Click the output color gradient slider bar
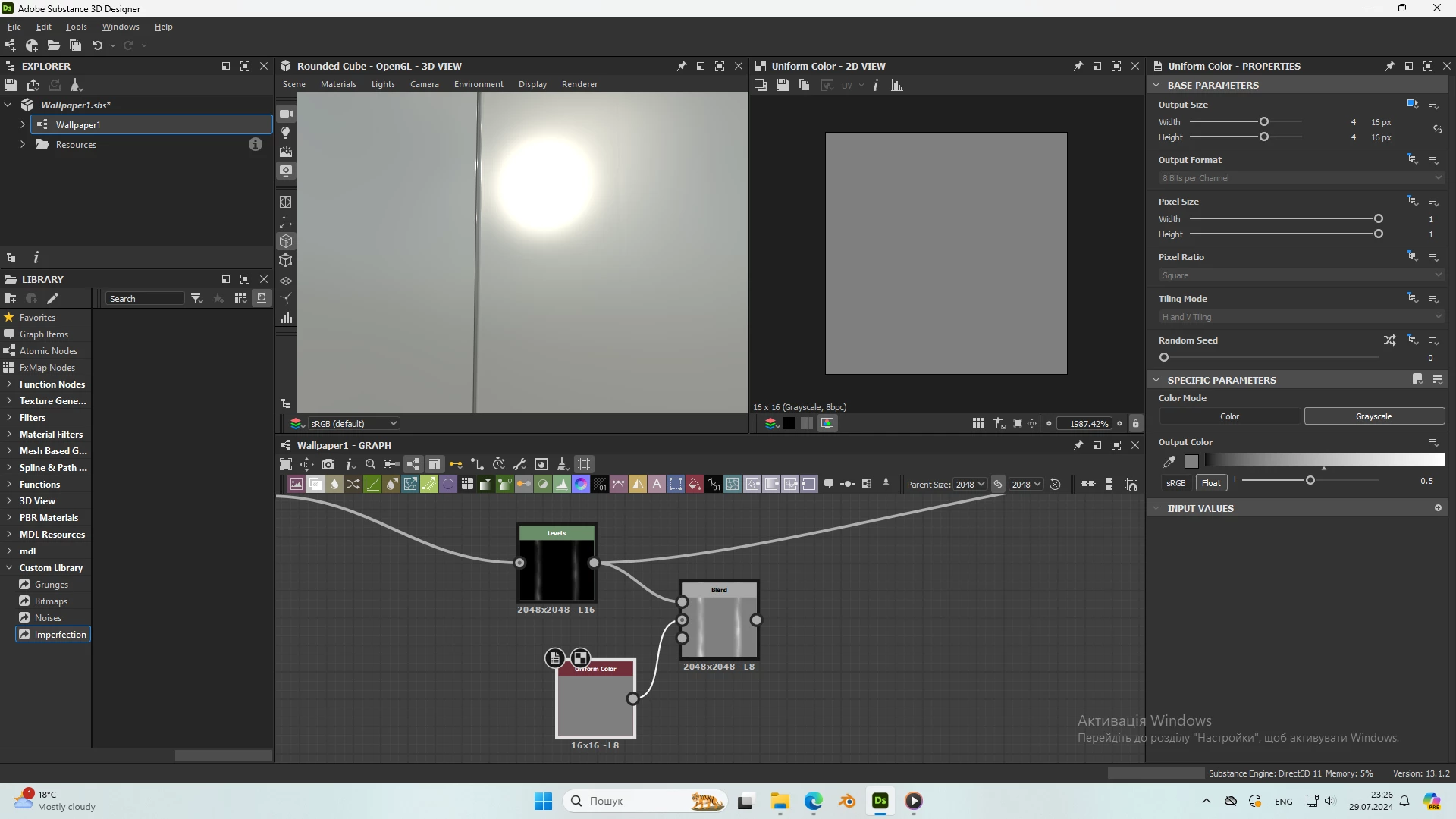Viewport: 1456px width, 819px height. [x=1323, y=460]
